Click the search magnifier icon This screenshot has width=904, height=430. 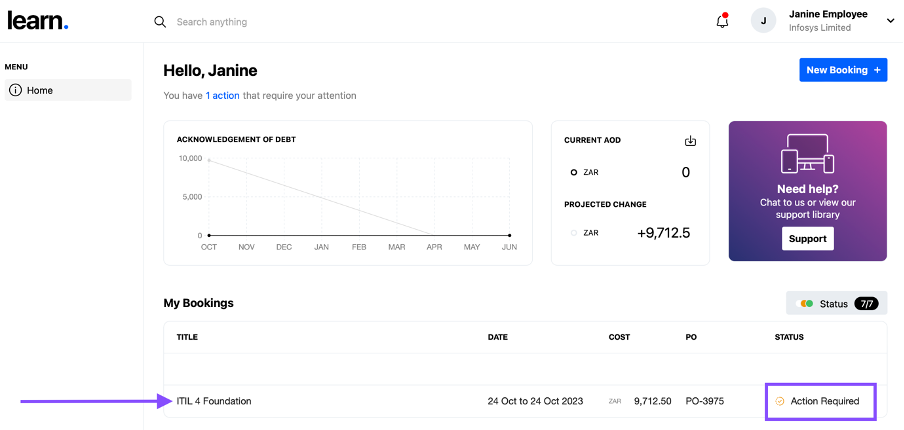pos(160,22)
